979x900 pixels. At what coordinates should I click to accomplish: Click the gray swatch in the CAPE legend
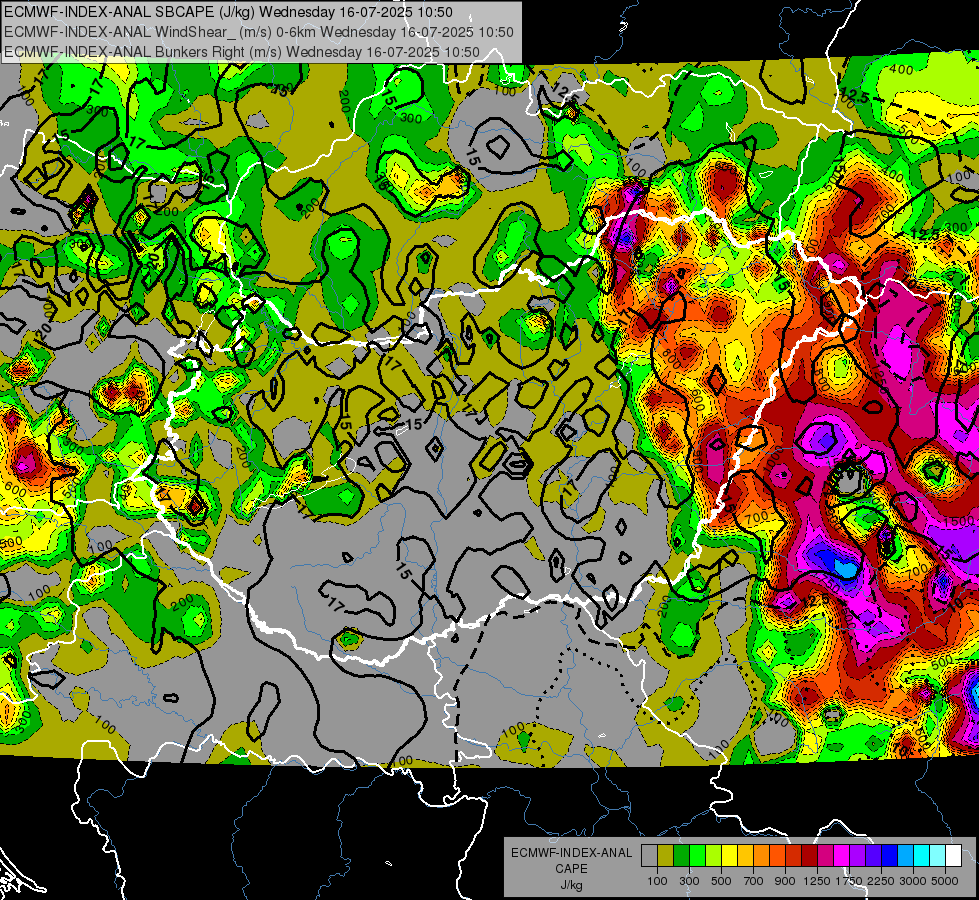point(649,856)
